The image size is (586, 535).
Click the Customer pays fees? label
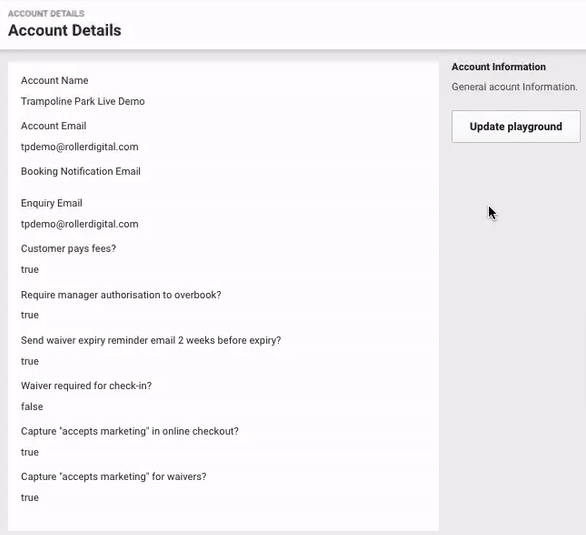(x=68, y=248)
